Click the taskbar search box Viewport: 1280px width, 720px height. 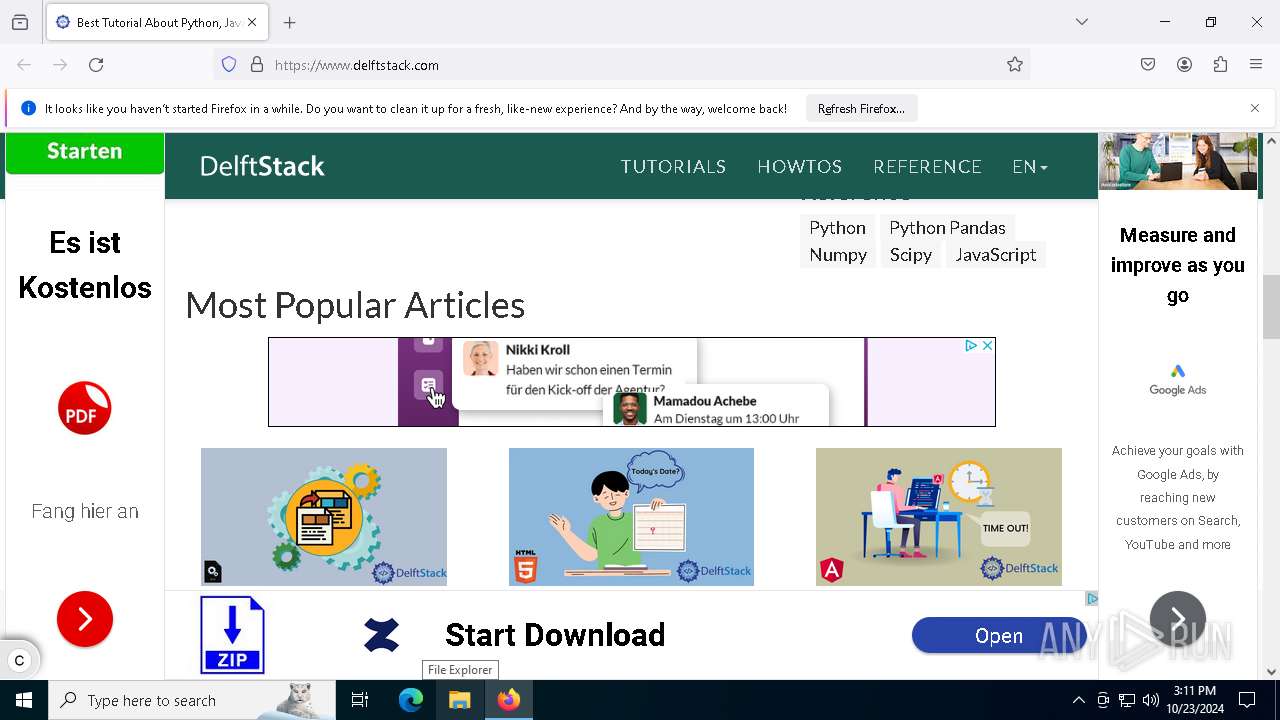(192, 700)
